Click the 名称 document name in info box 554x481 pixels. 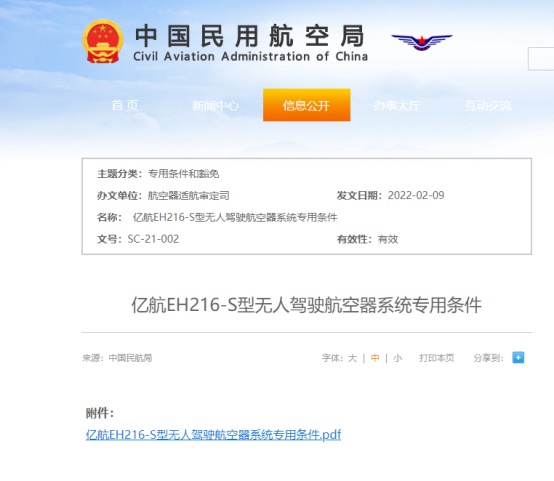point(235,217)
